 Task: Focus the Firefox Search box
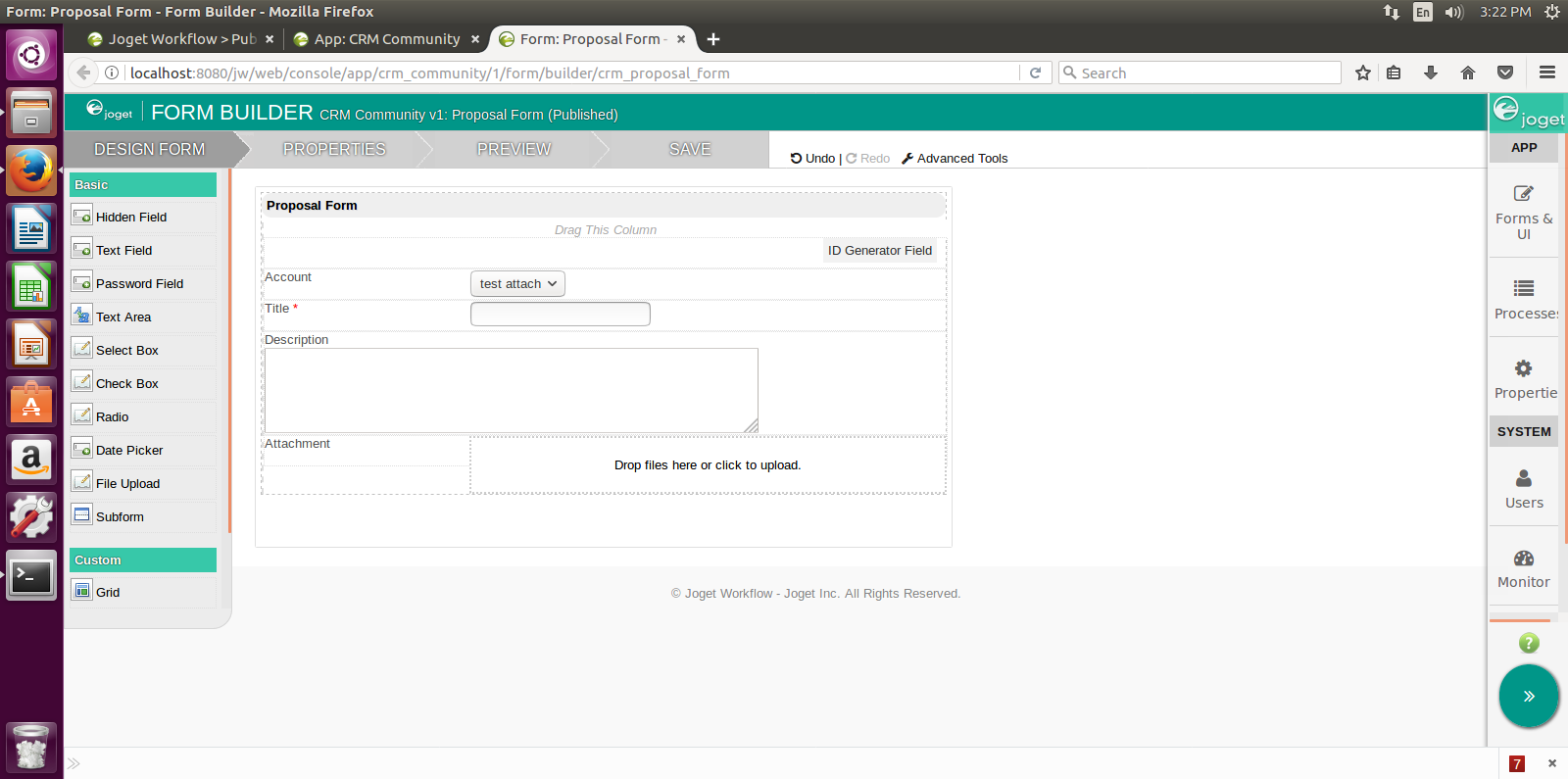(1200, 73)
